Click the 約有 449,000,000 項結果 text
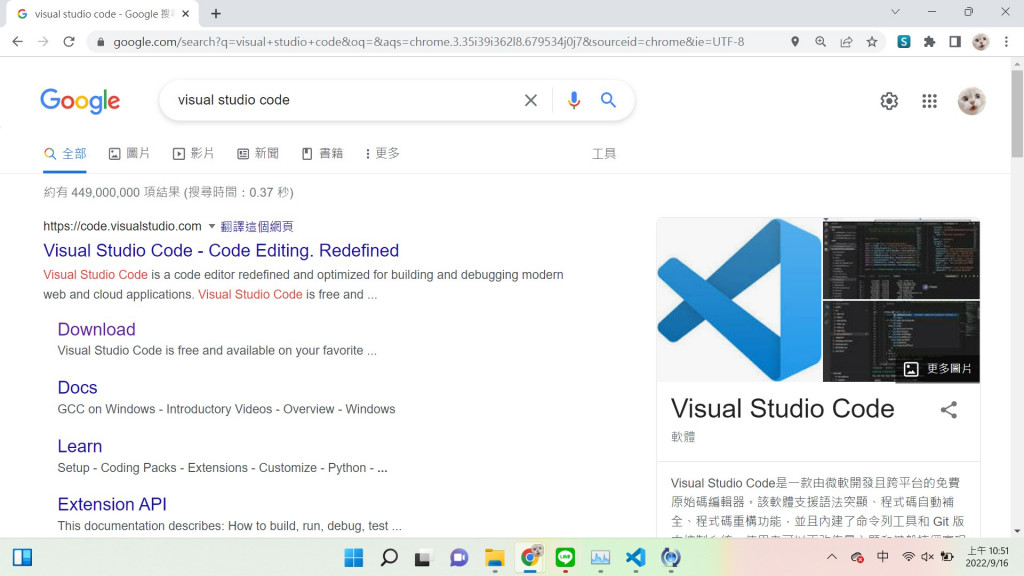This screenshot has width=1024, height=576. pos(111,193)
